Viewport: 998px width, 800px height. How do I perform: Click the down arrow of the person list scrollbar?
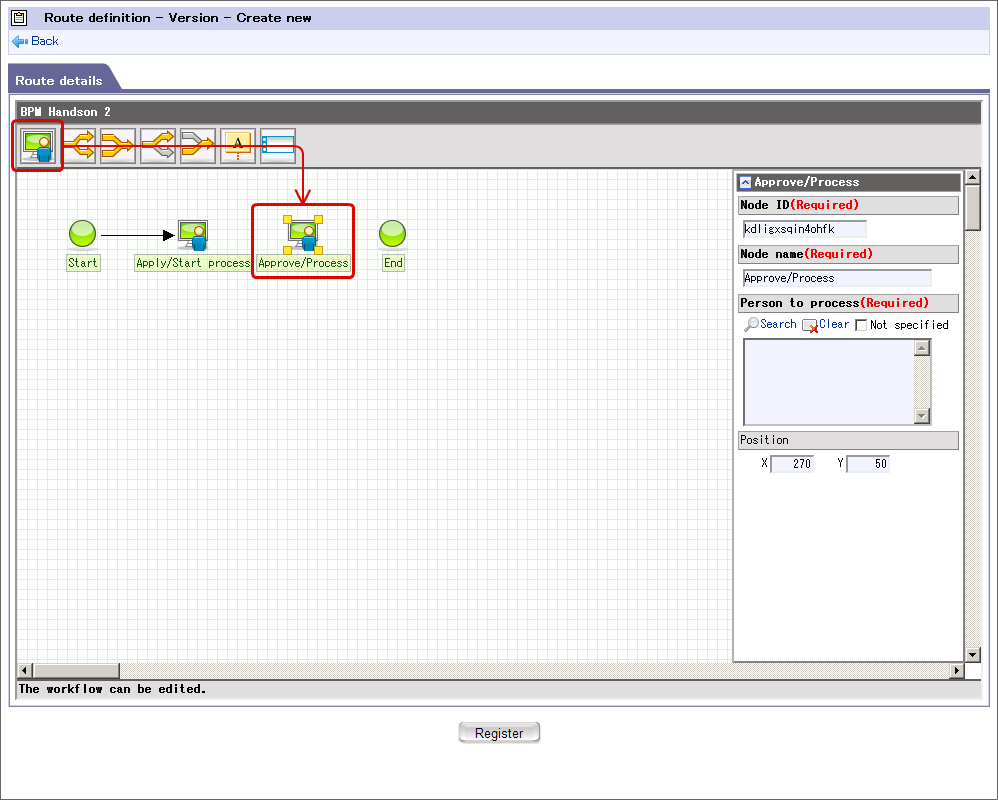pyautogui.click(x=922, y=416)
